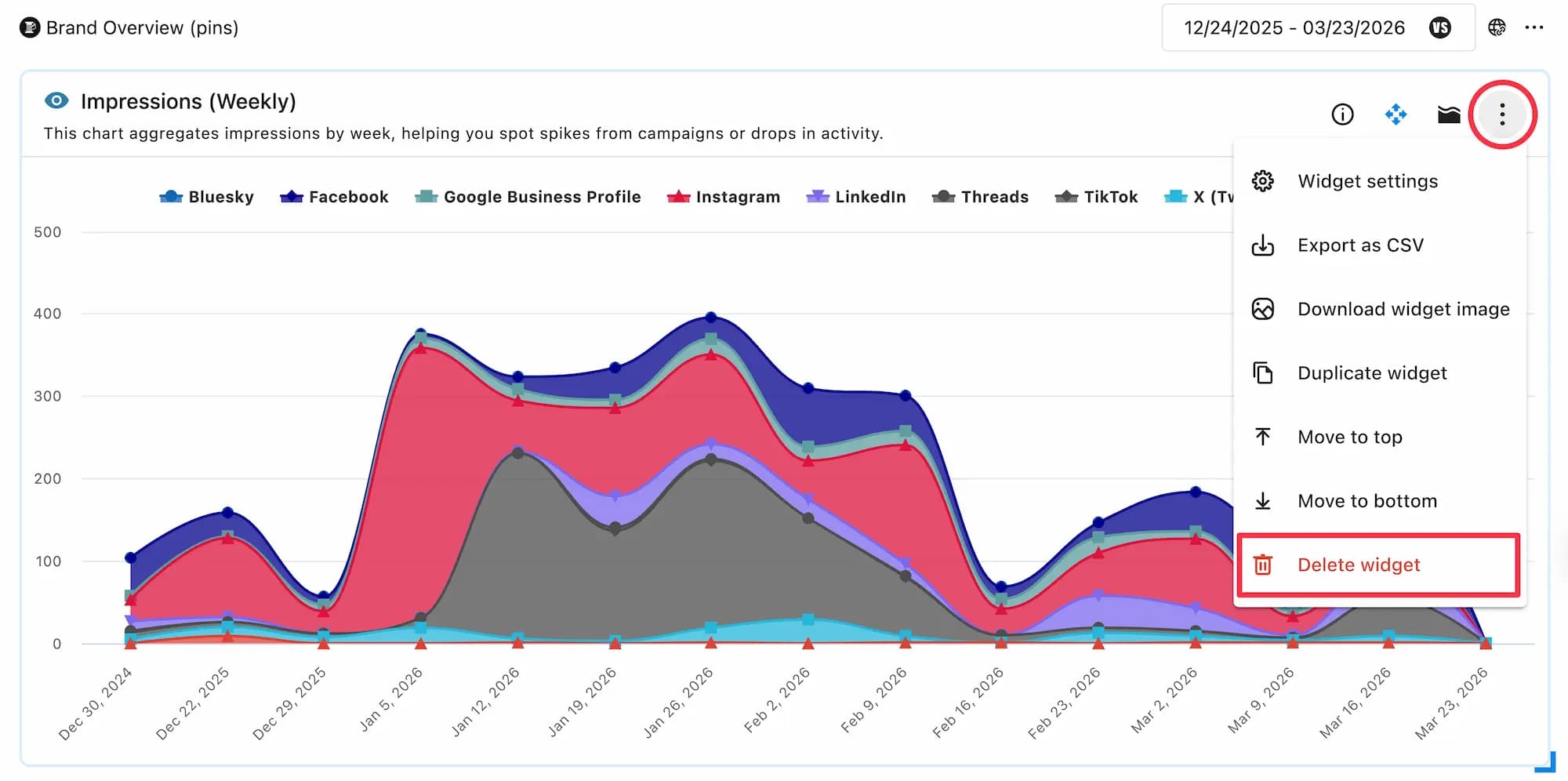Toggle the LinkedIn legend entry

pyautogui.click(x=856, y=197)
